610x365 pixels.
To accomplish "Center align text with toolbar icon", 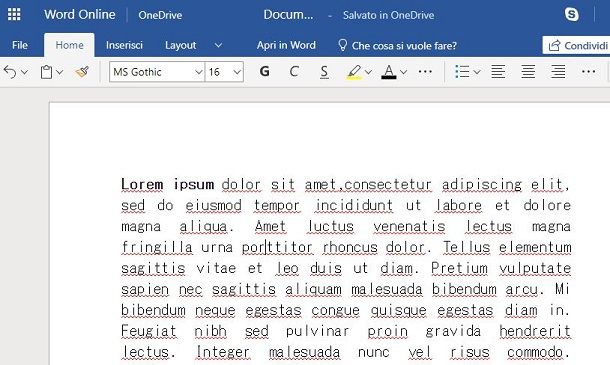I will (528, 72).
